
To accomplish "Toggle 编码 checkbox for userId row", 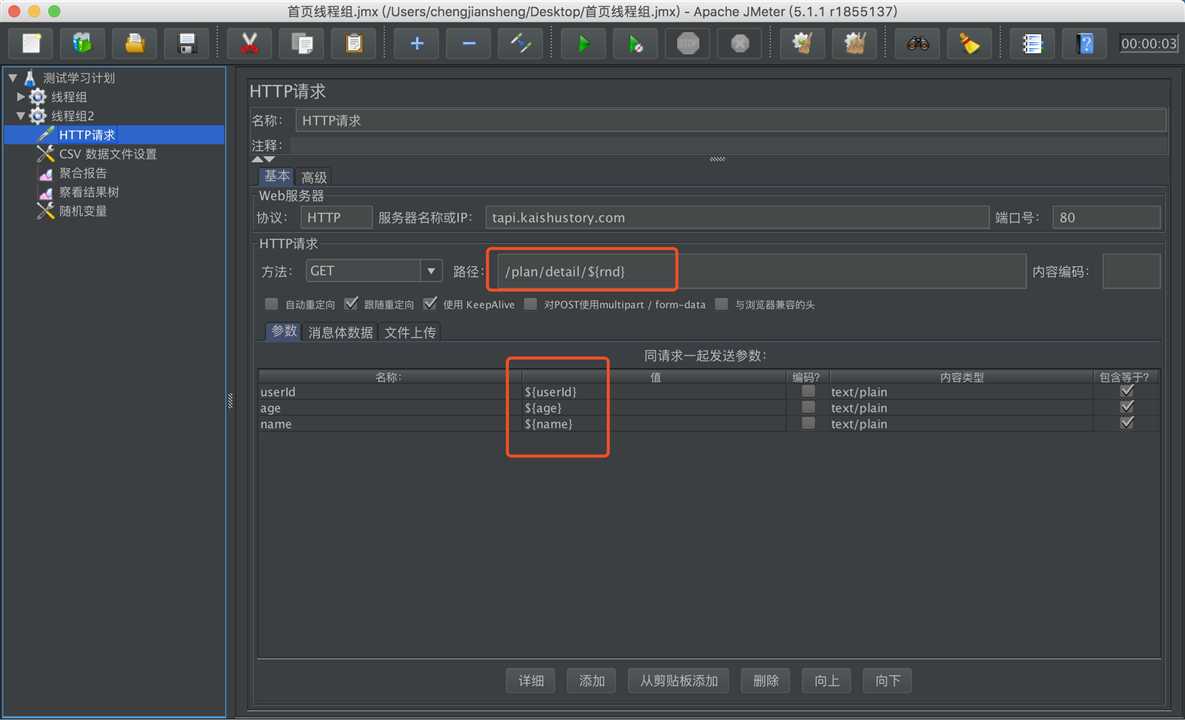I will tap(808, 391).
